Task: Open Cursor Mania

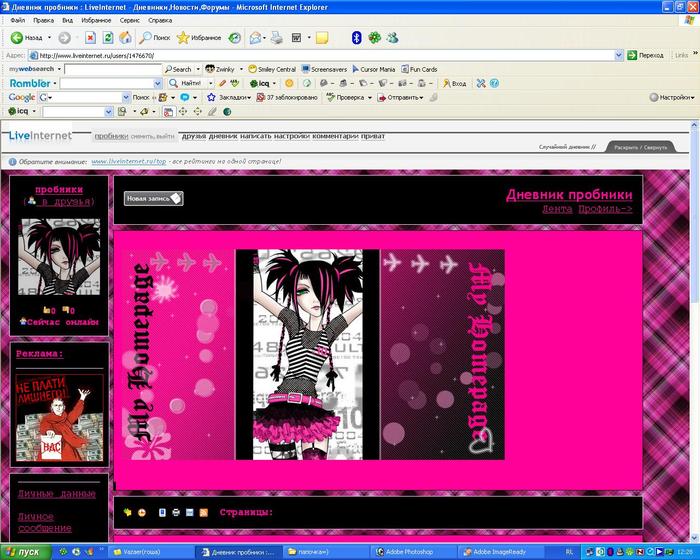Action: point(374,69)
